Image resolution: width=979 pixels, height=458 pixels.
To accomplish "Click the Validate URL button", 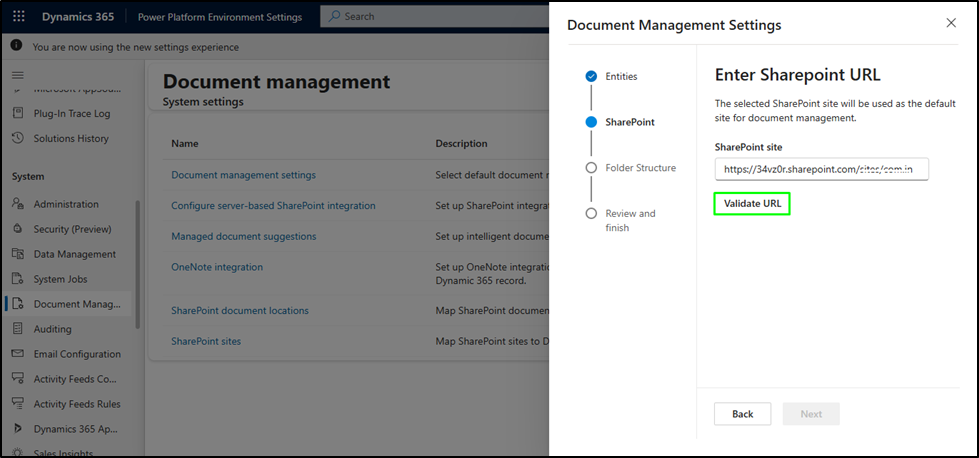I will 752,204.
